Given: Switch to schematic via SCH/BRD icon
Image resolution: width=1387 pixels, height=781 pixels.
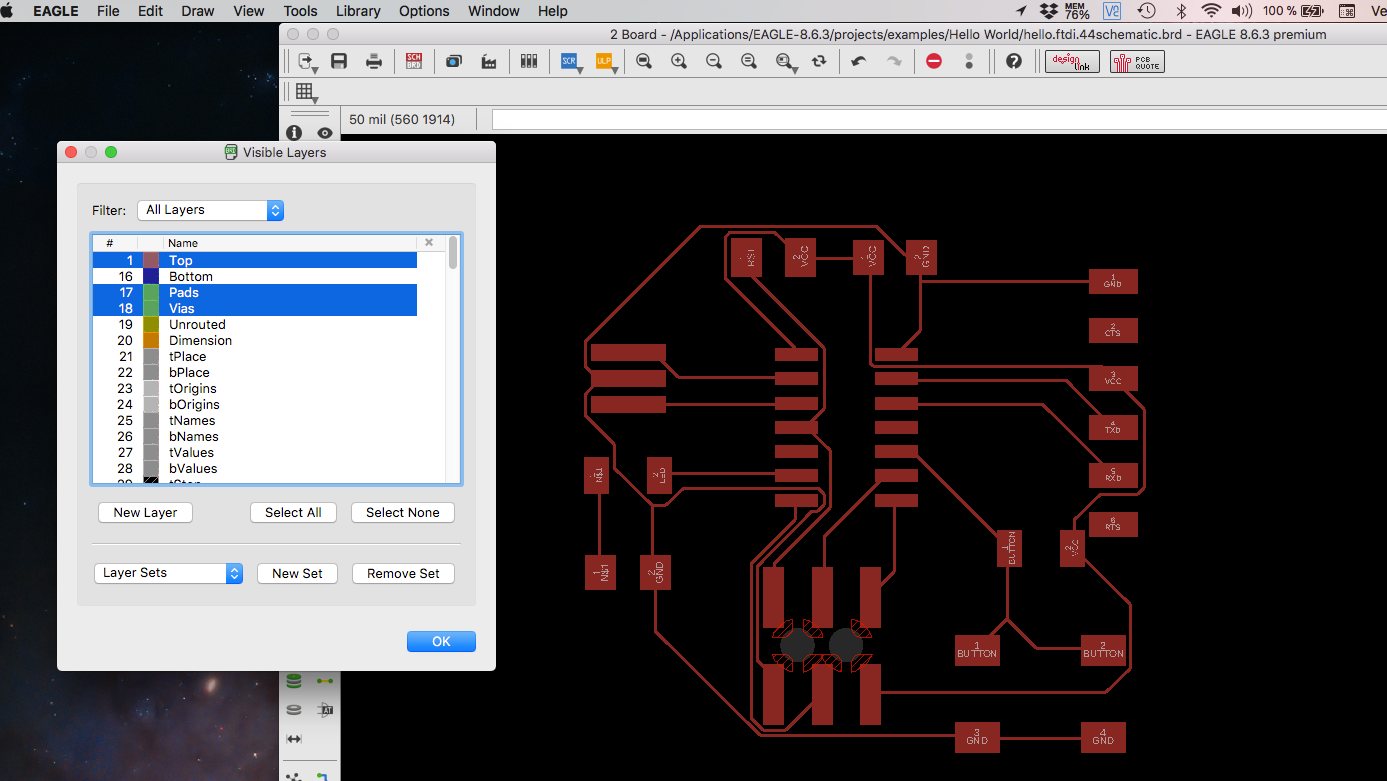Looking at the screenshot, I should point(414,61).
